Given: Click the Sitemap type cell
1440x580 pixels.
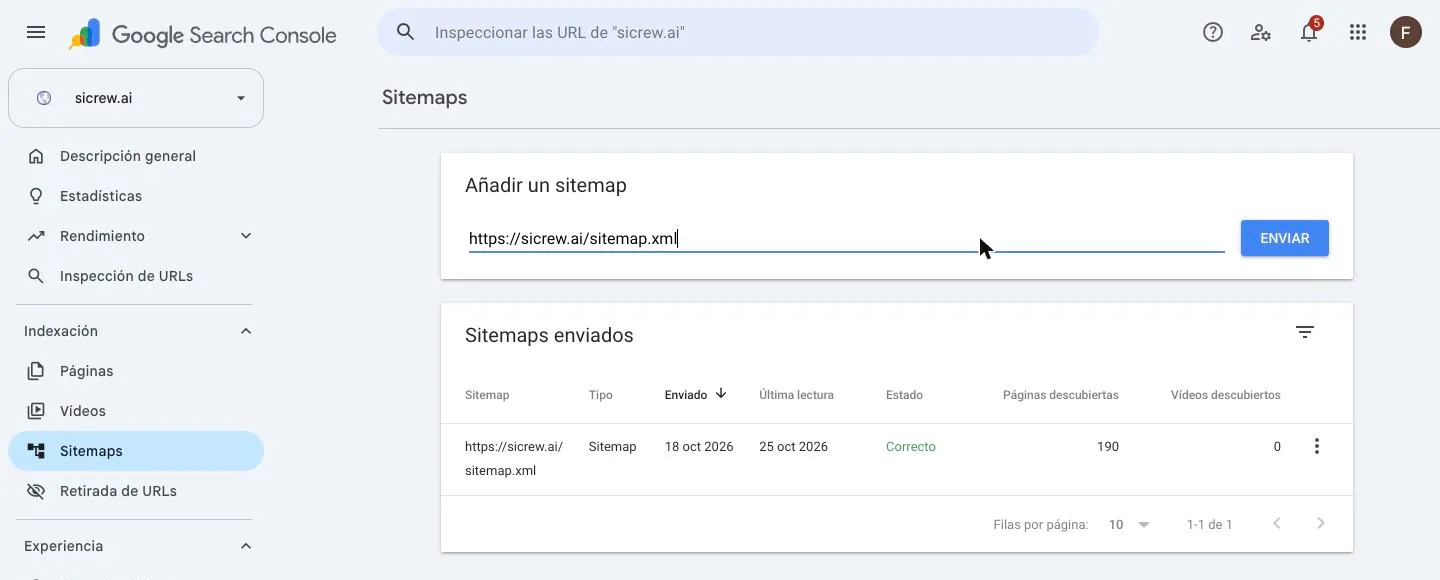Looking at the screenshot, I should coord(612,447).
